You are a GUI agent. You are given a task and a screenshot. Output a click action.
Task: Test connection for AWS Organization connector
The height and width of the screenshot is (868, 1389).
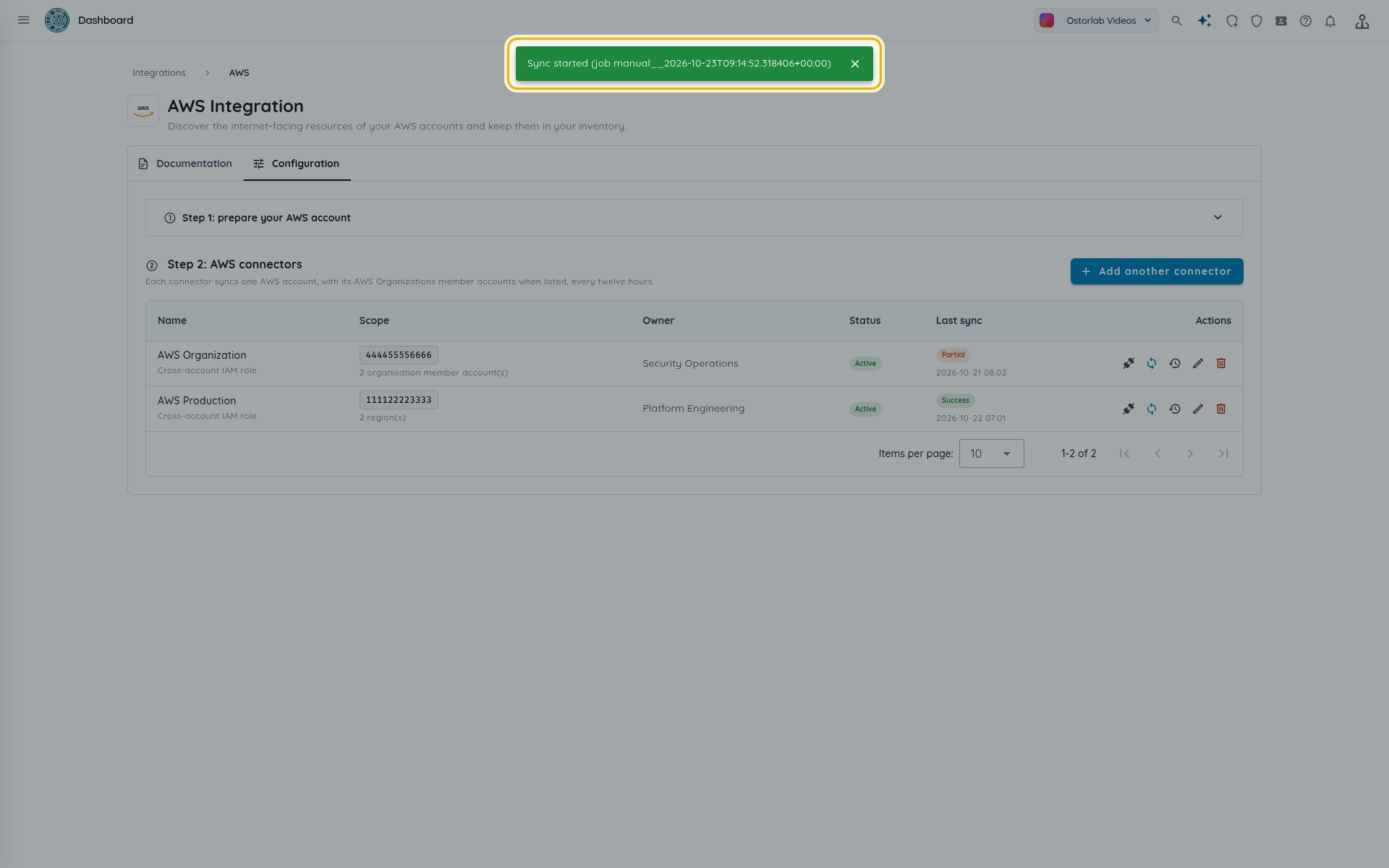pyautogui.click(x=1129, y=363)
